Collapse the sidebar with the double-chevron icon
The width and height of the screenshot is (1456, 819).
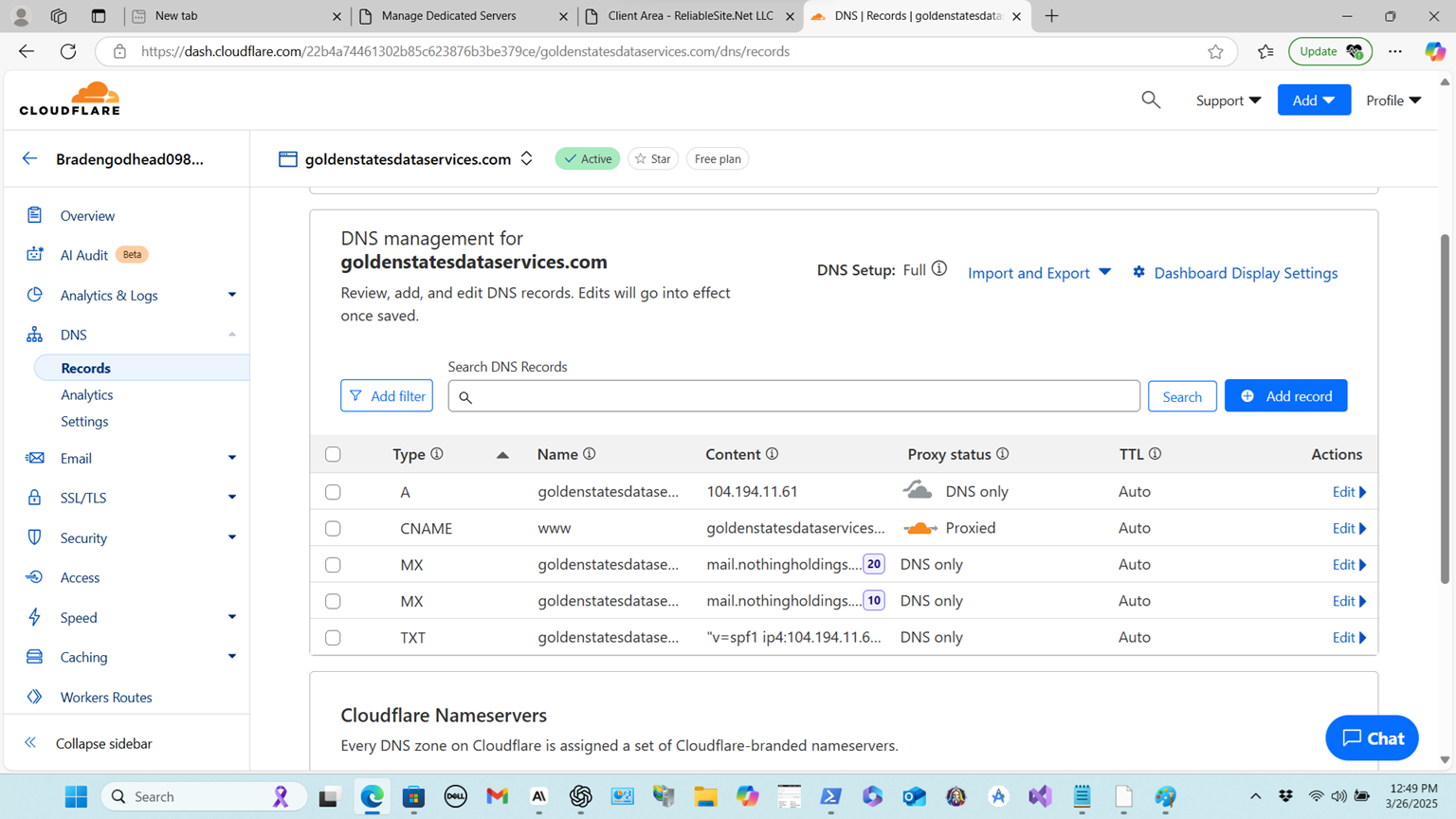[30, 743]
